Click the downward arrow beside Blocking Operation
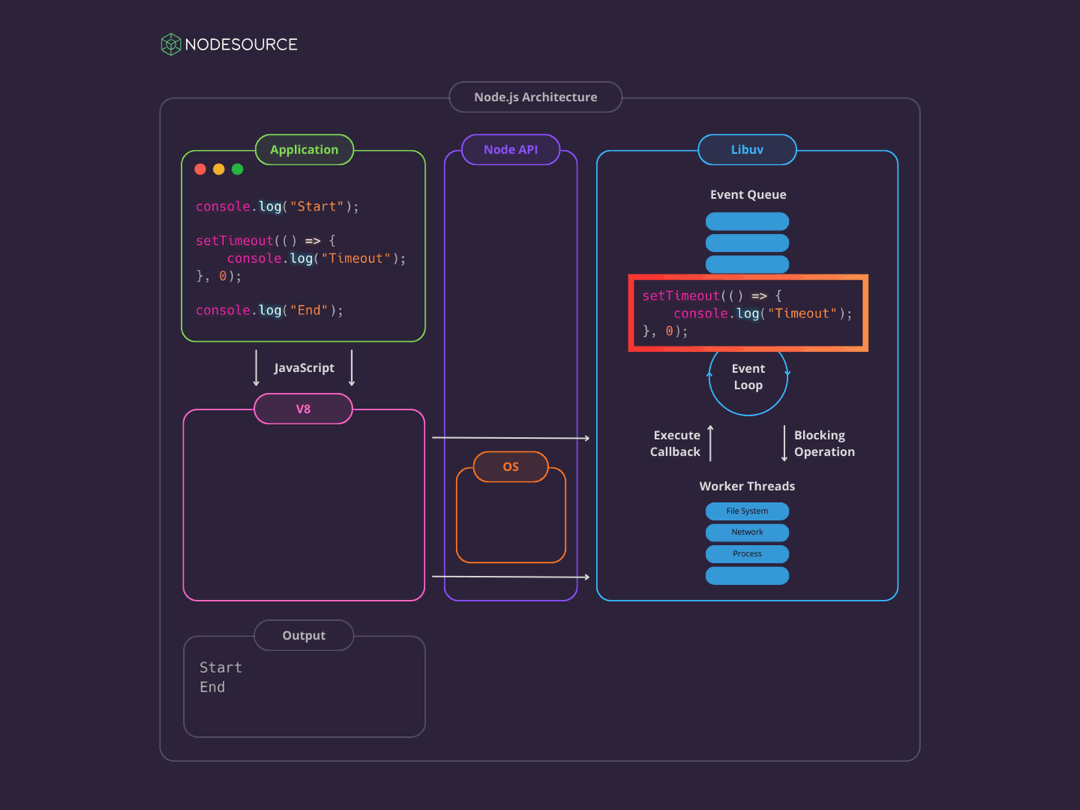1080x810 pixels. click(x=784, y=443)
